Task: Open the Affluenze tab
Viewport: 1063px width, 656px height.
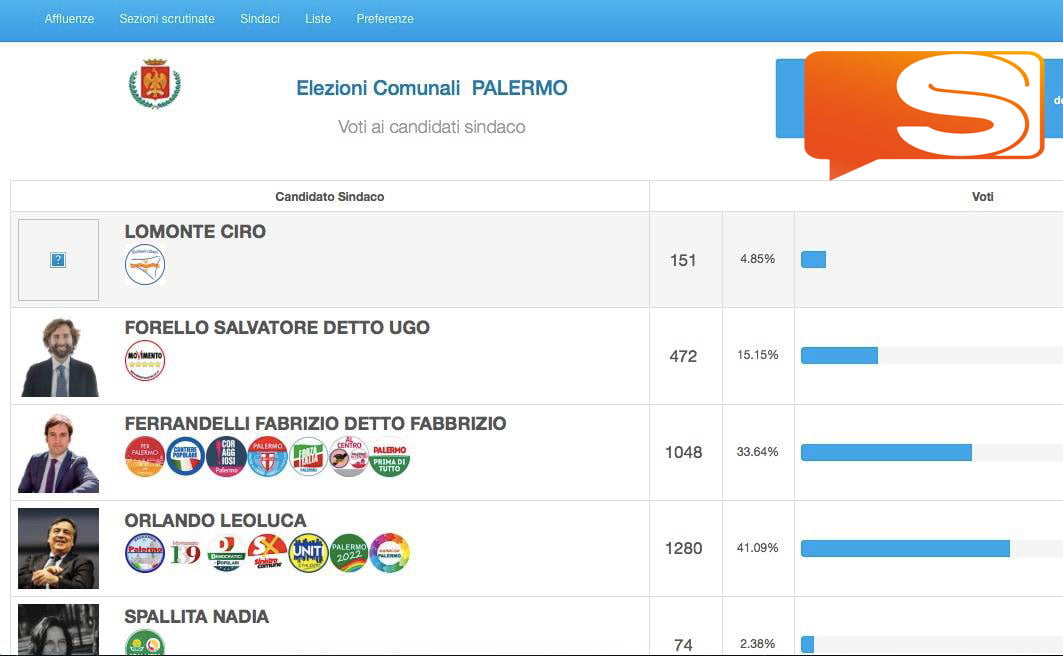Action: 69,19
